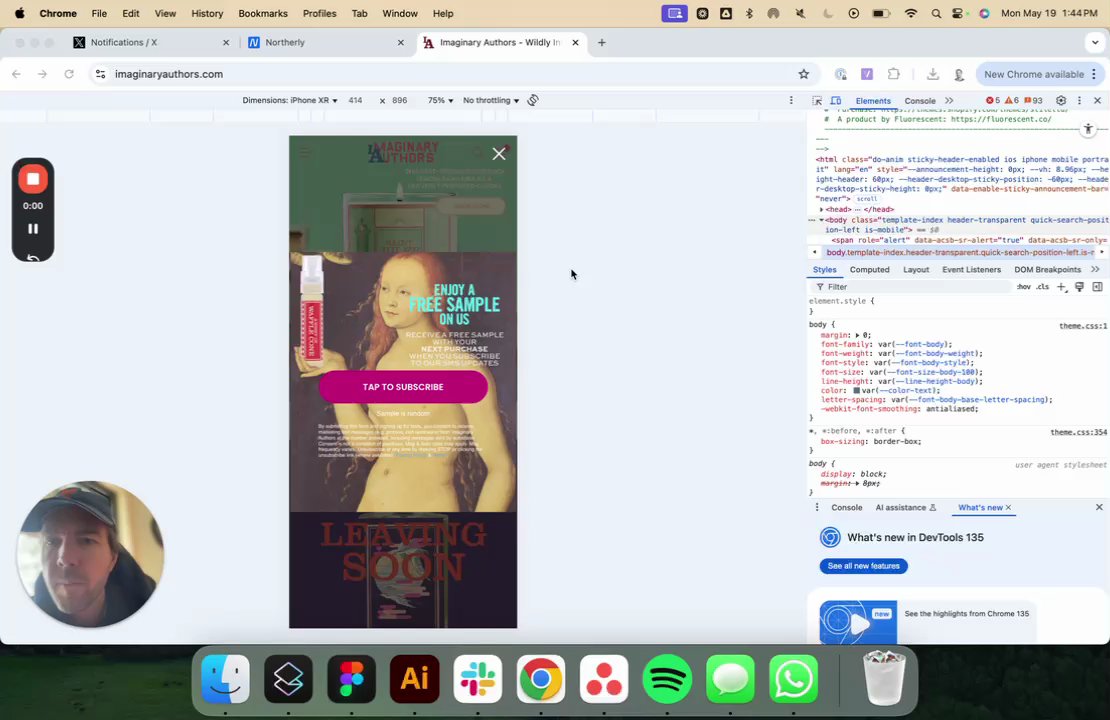Play the Chrome 135 highlights video thumbnail

click(x=858, y=623)
